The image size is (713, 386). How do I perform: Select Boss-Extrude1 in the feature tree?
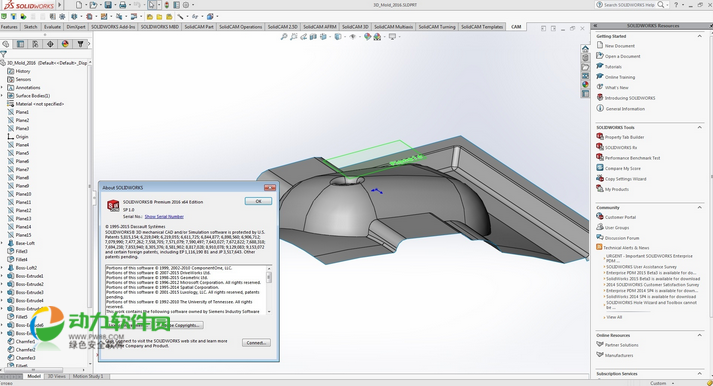(30, 276)
